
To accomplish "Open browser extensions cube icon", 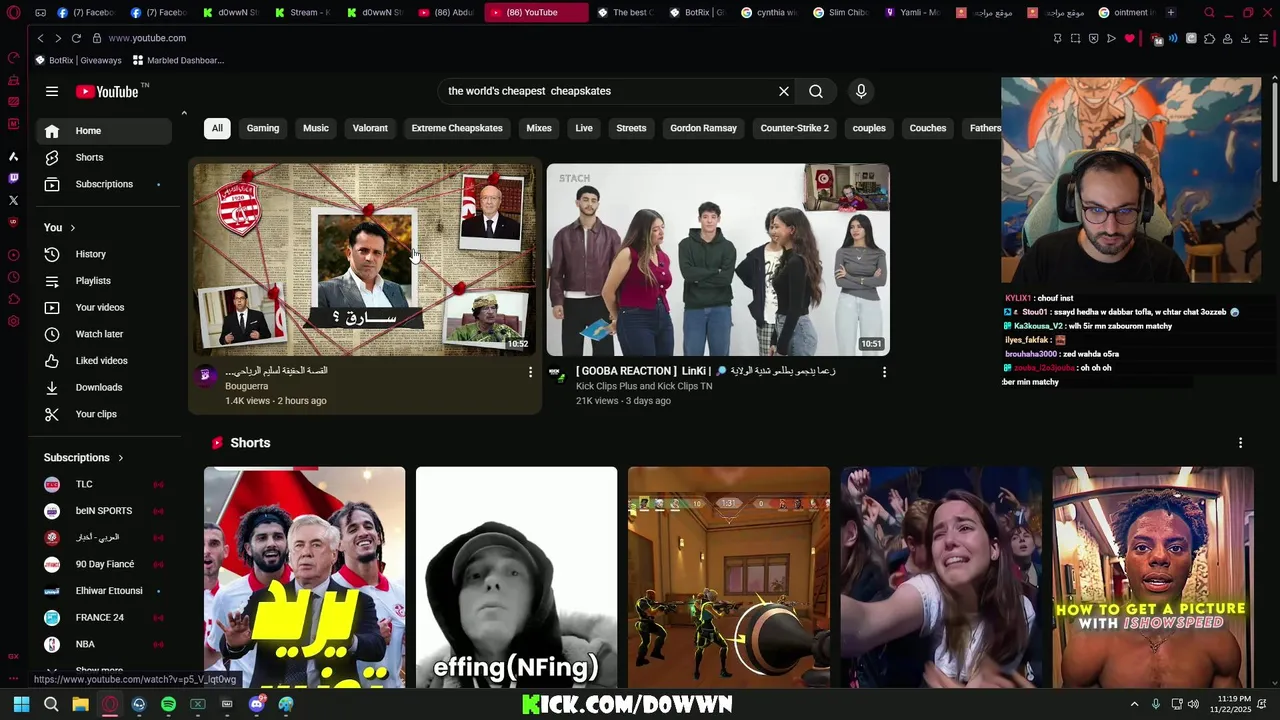I will [1209, 38].
